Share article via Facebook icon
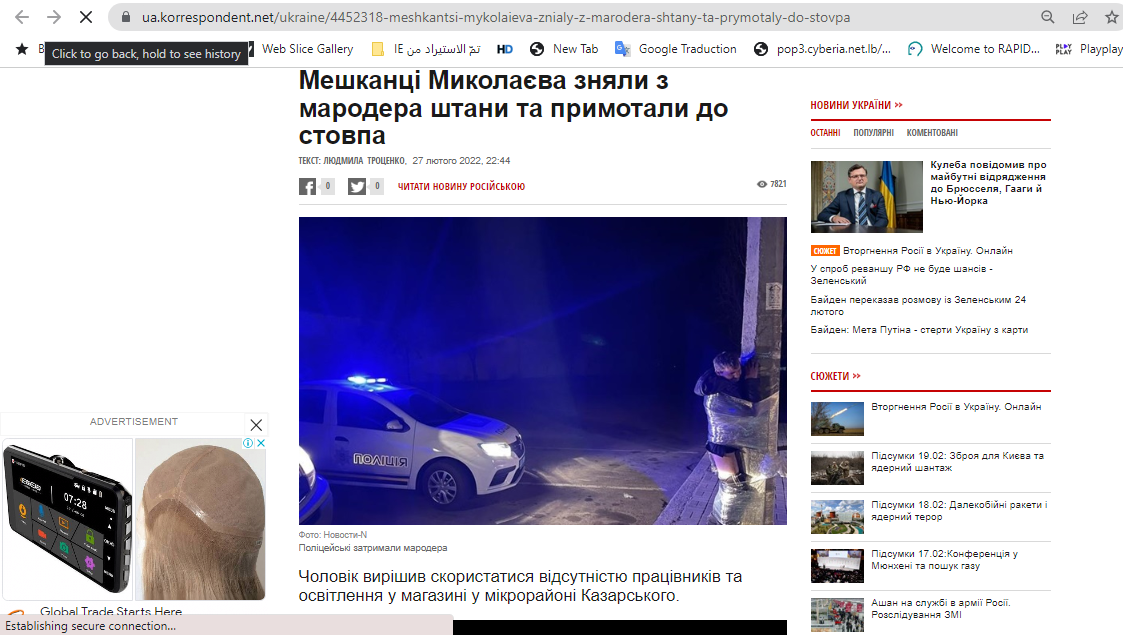Screen dimensions: 1123x635 [307, 187]
